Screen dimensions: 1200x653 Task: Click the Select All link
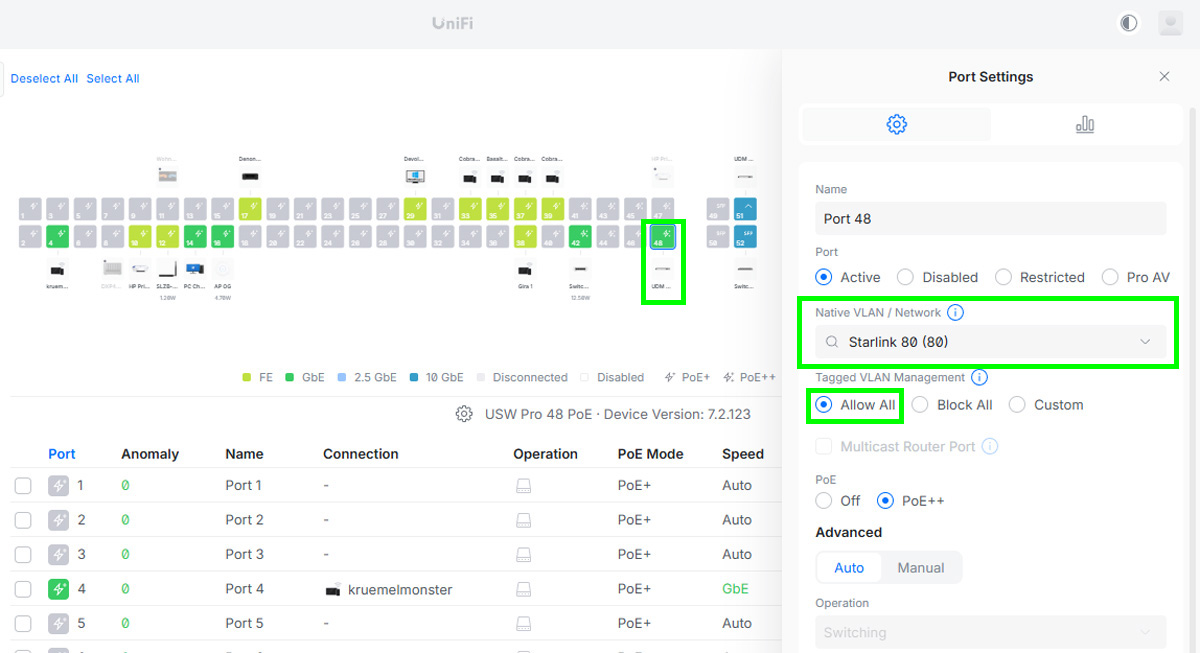(113, 79)
